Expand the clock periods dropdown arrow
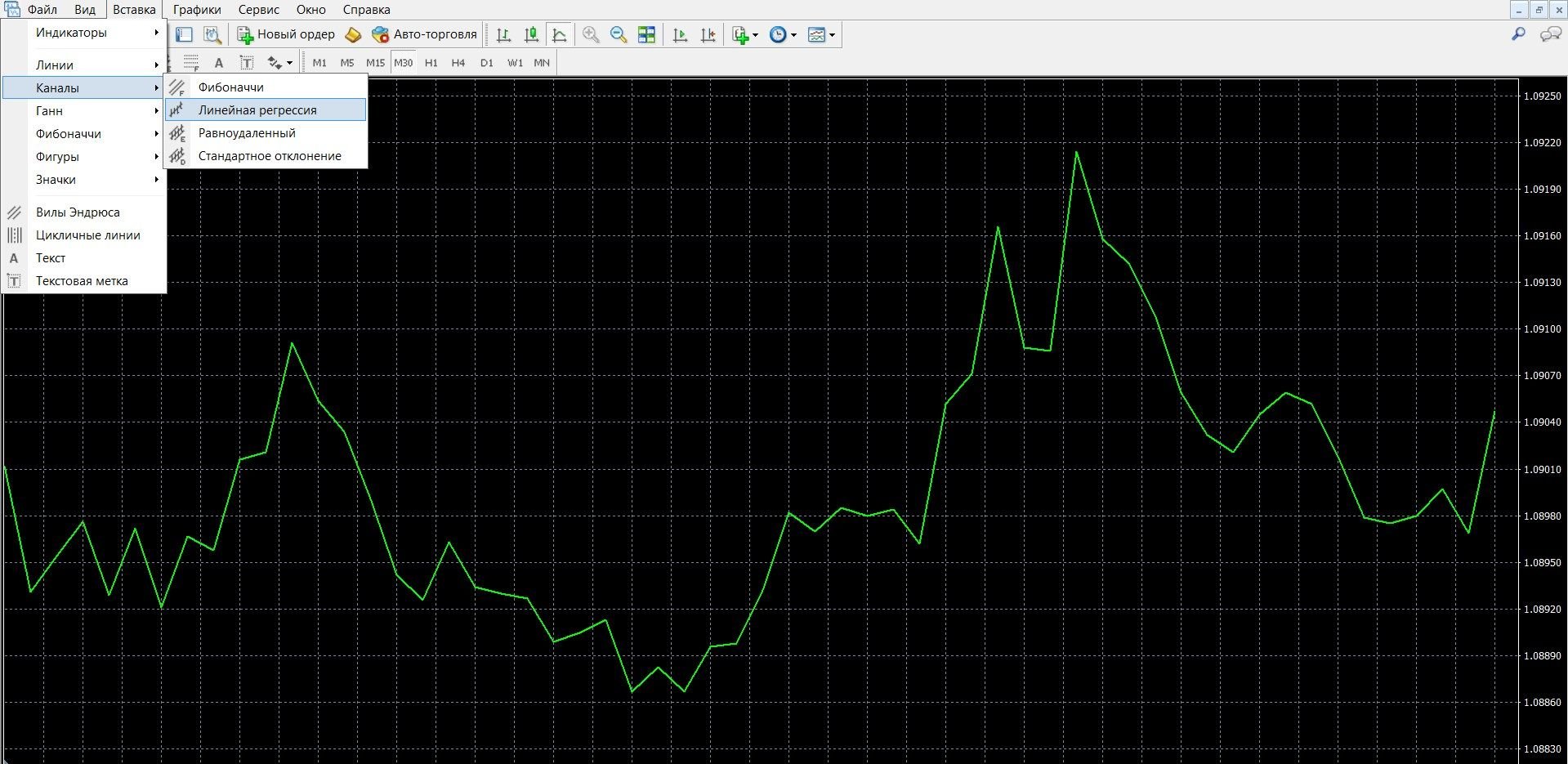This screenshot has width=1568, height=764. pyautogui.click(x=793, y=35)
